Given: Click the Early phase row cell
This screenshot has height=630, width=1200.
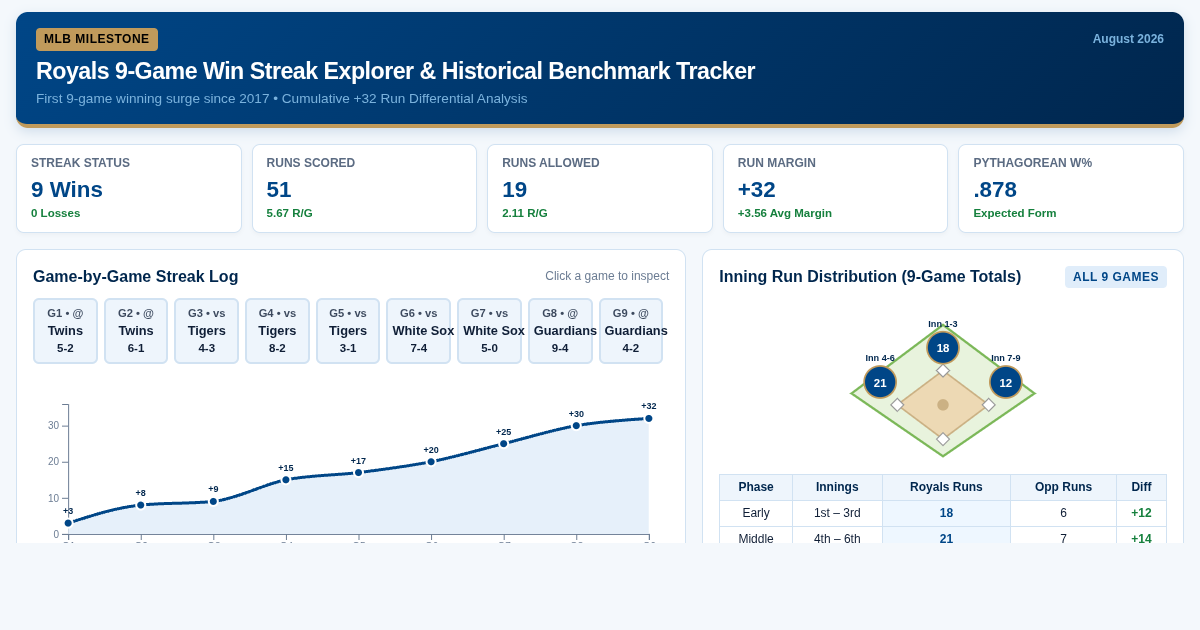Looking at the screenshot, I should (x=756, y=513).
